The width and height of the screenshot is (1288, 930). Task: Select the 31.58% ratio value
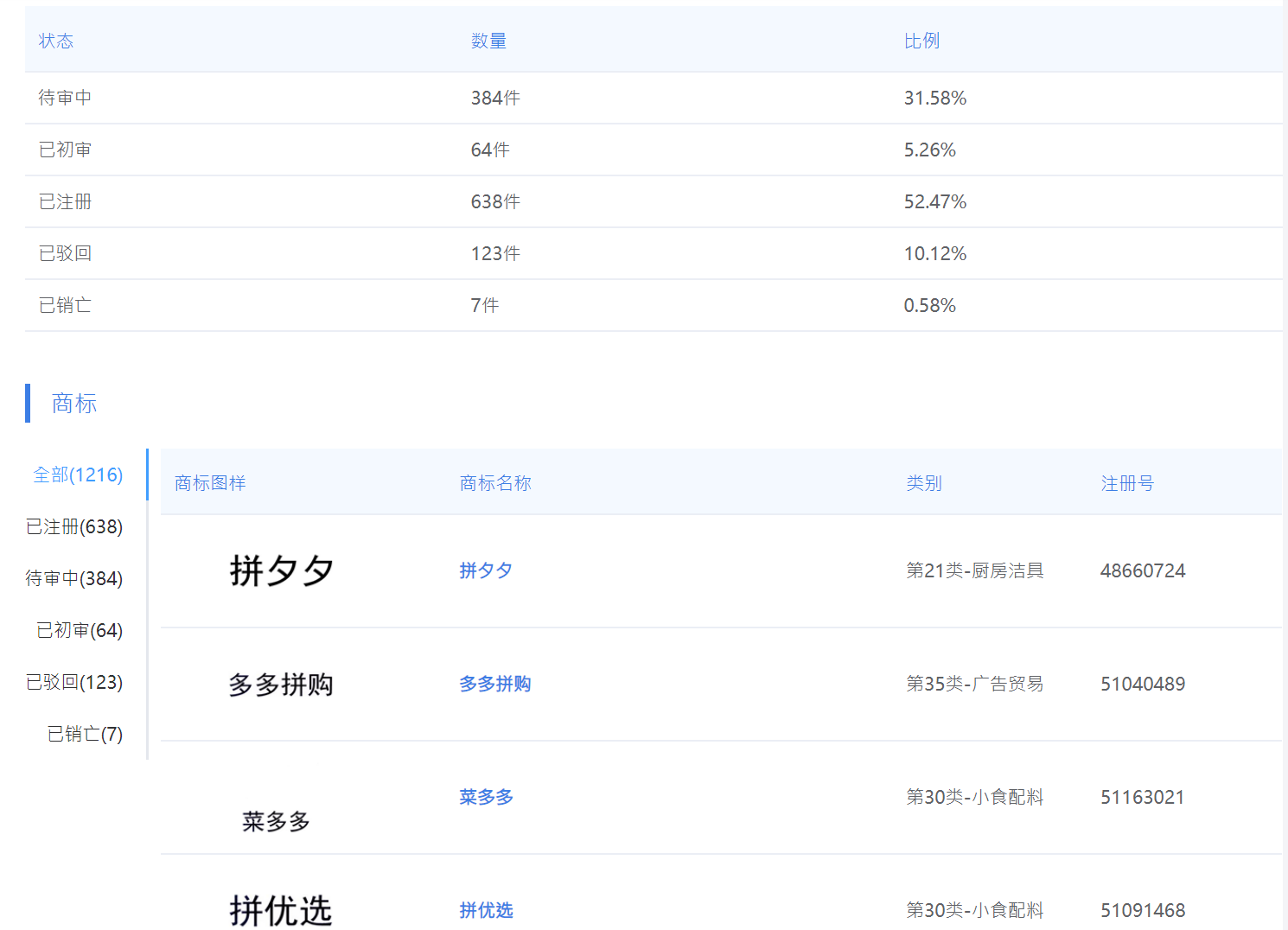[935, 98]
